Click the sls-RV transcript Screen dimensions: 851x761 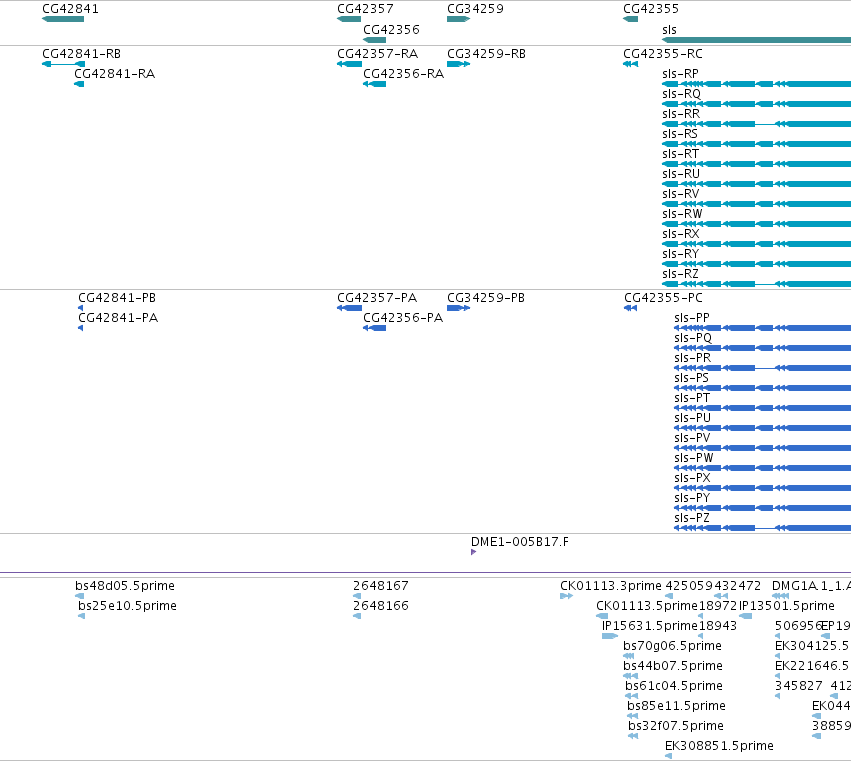757,205
